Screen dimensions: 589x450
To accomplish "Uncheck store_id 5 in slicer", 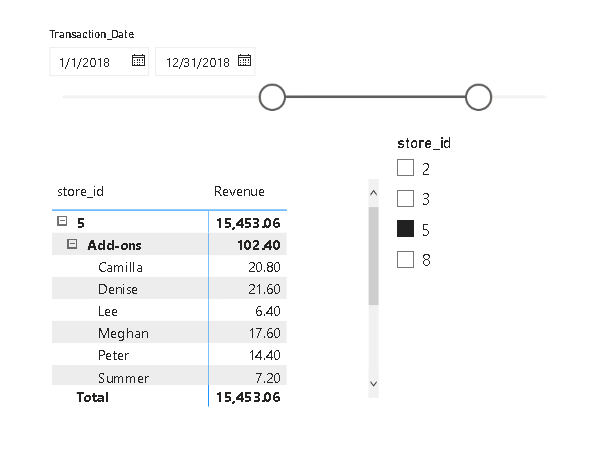I will point(405,229).
